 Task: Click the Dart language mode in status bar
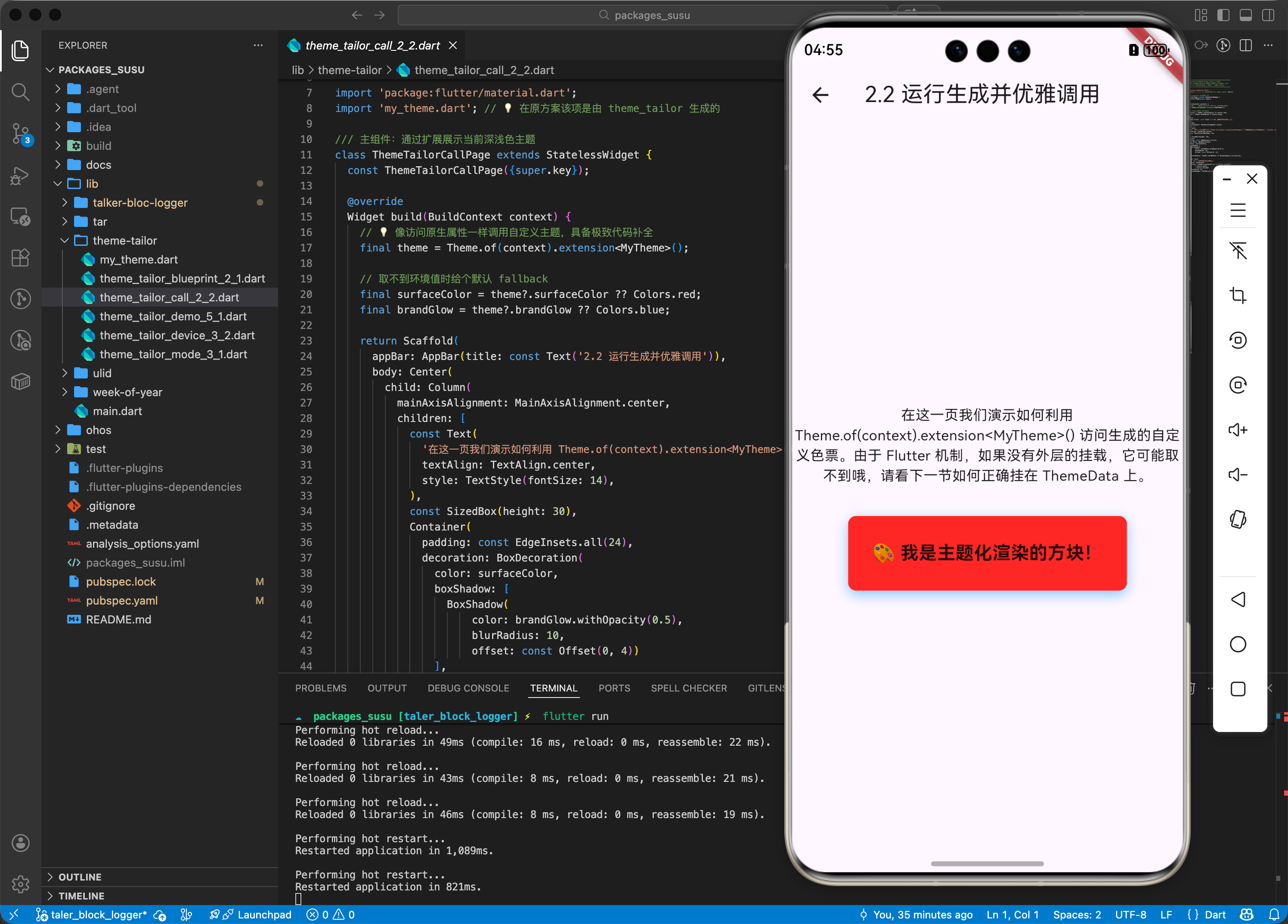point(1215,915)
